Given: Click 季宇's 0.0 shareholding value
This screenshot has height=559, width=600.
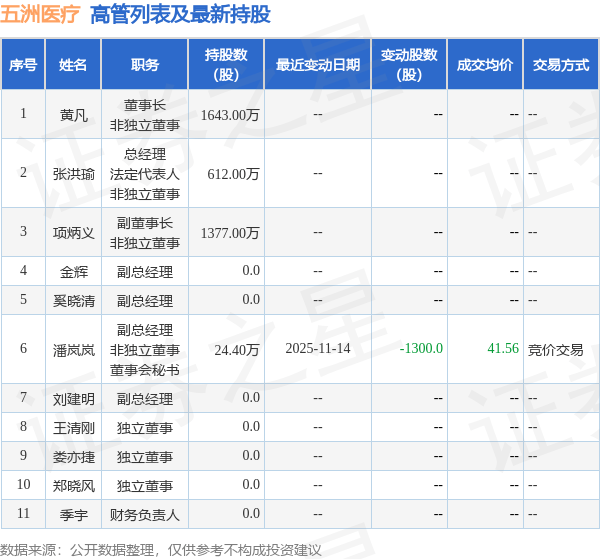Looking at the screenshot, I should click(251, 513).
